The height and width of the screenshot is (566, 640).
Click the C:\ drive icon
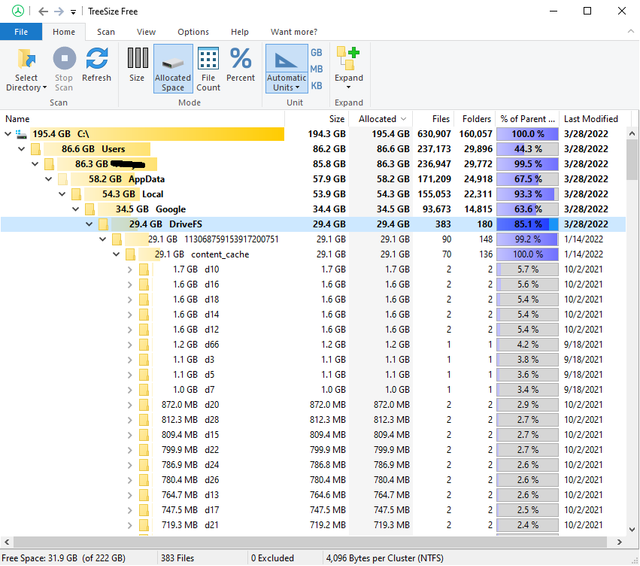coord(21,134)
